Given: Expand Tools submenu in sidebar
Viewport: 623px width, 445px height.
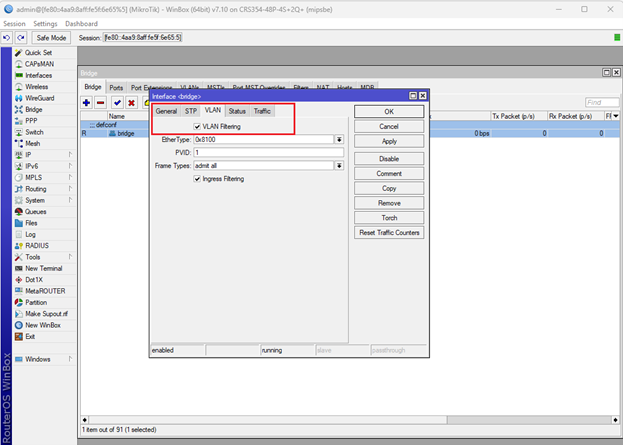Looking at the screenshot, I should 70,257.
